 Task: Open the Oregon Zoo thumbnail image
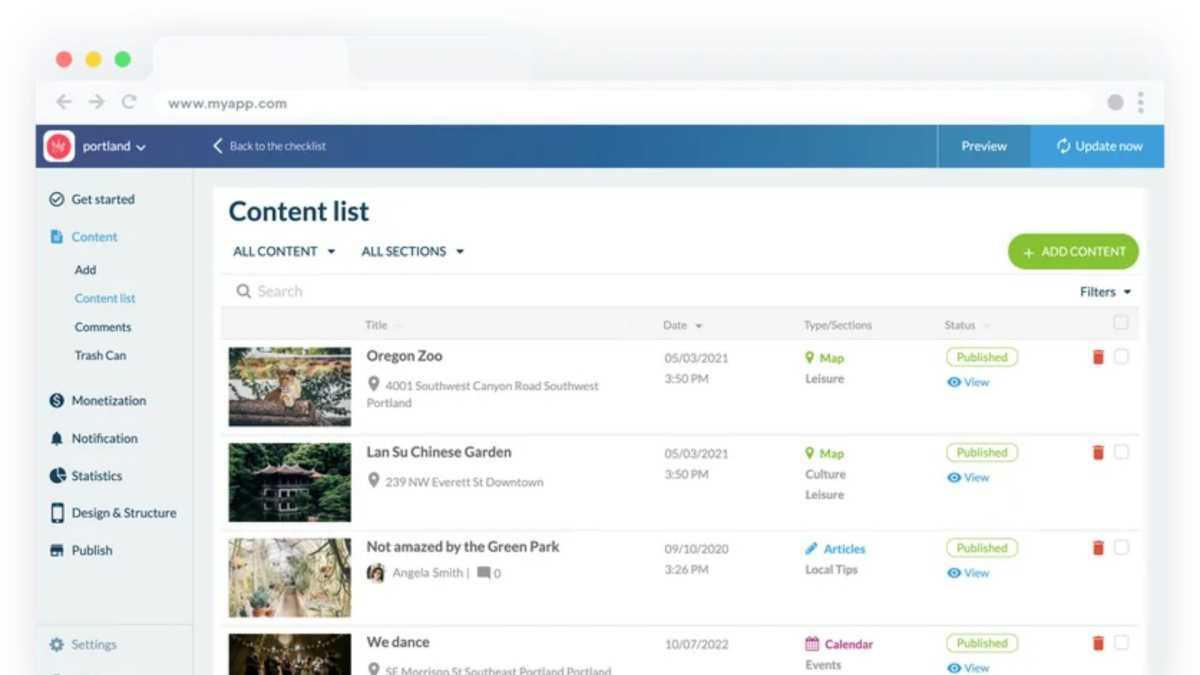(x=289, y=386)
